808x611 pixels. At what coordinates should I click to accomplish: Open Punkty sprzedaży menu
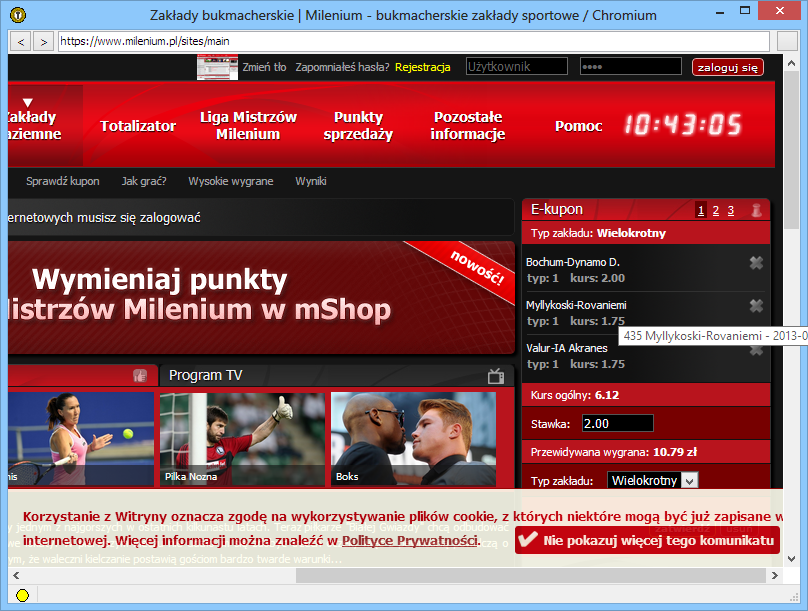pos(358,125)
